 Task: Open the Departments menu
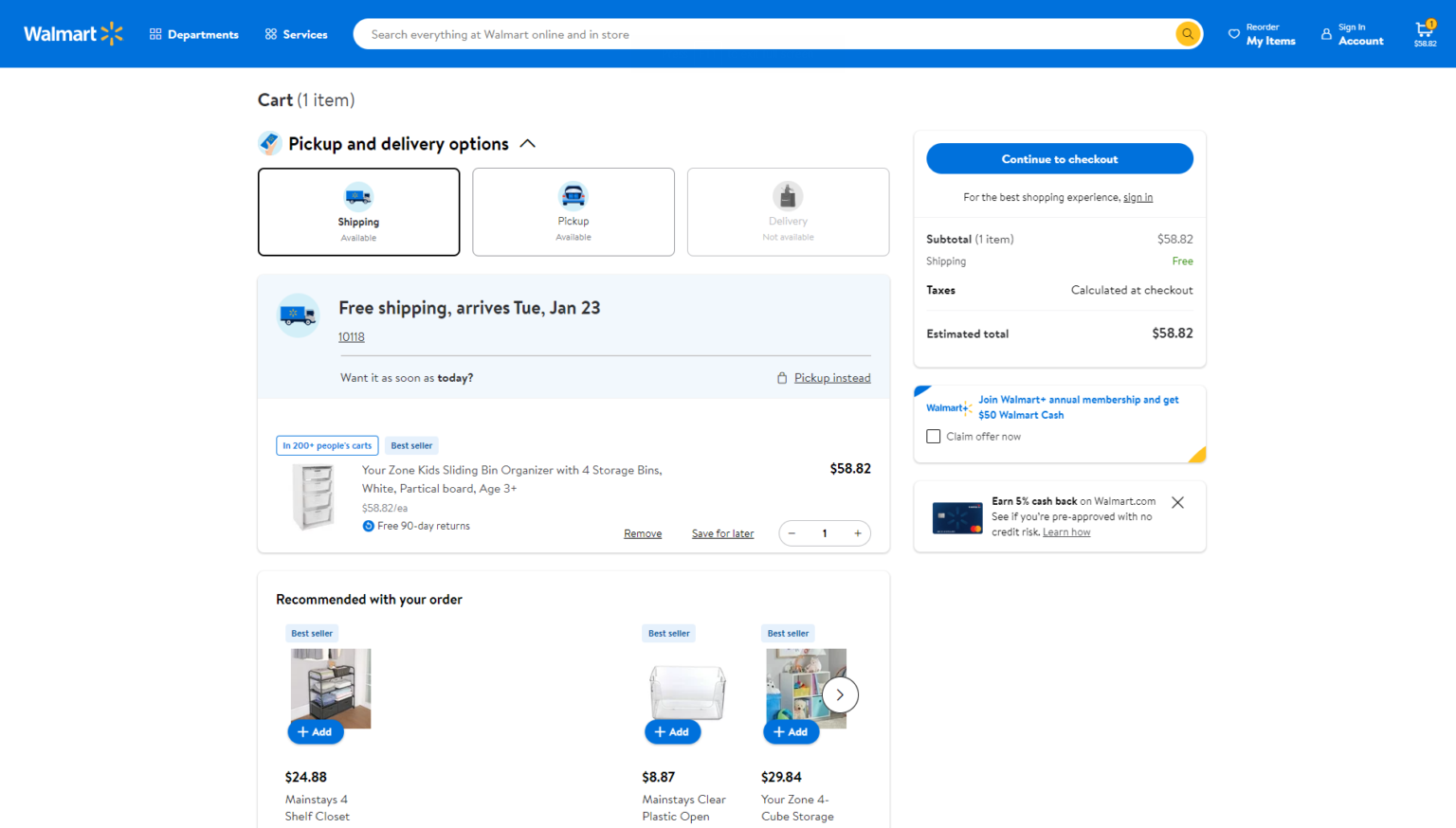point(193,34)
